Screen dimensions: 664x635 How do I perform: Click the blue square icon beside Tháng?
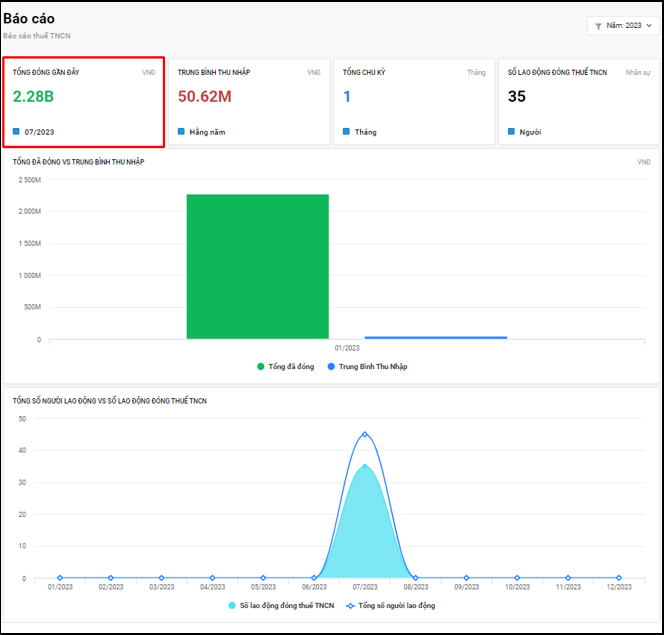[x=346, y=131]
